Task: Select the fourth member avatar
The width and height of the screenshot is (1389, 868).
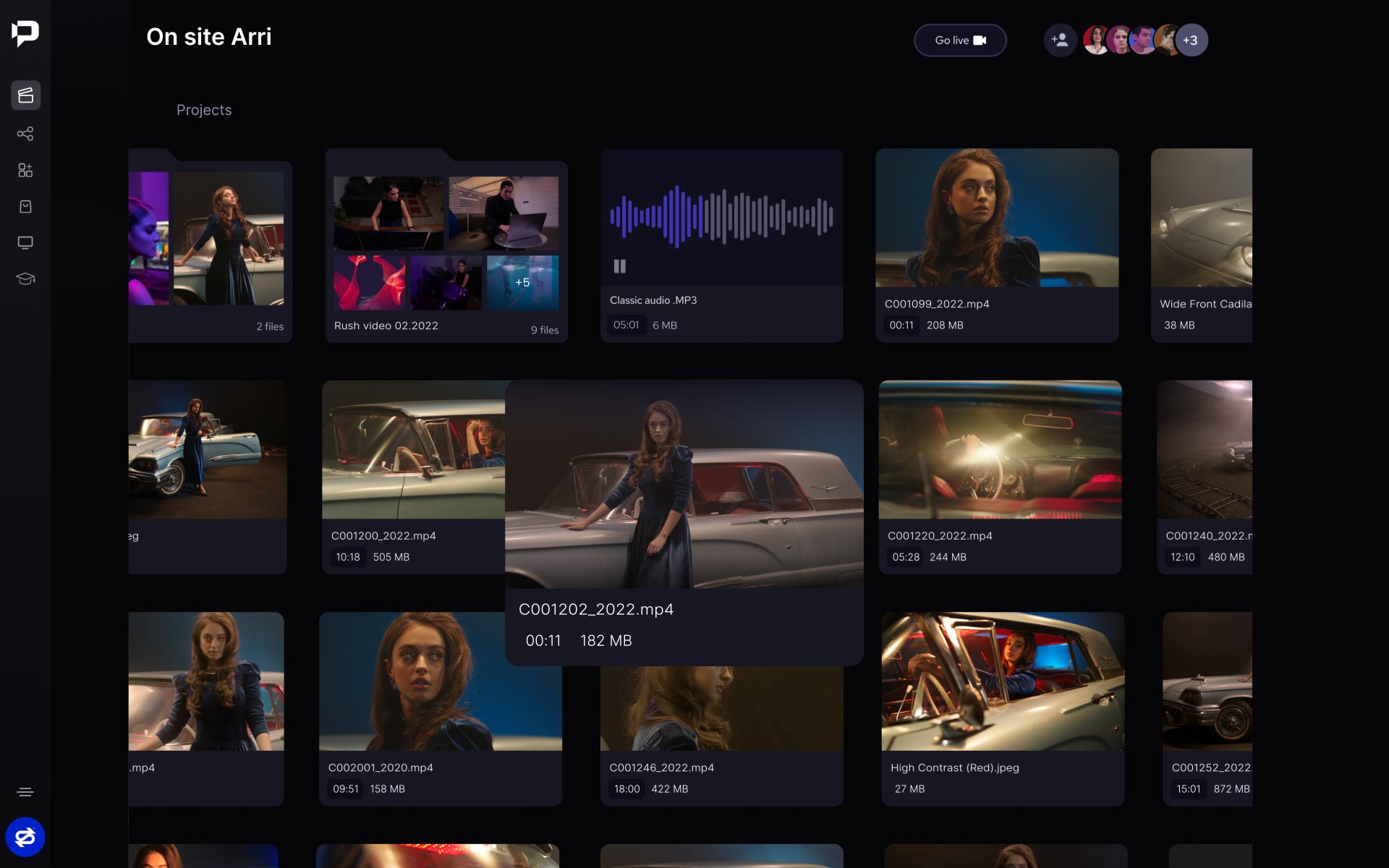Action: tap(1166, 40)
